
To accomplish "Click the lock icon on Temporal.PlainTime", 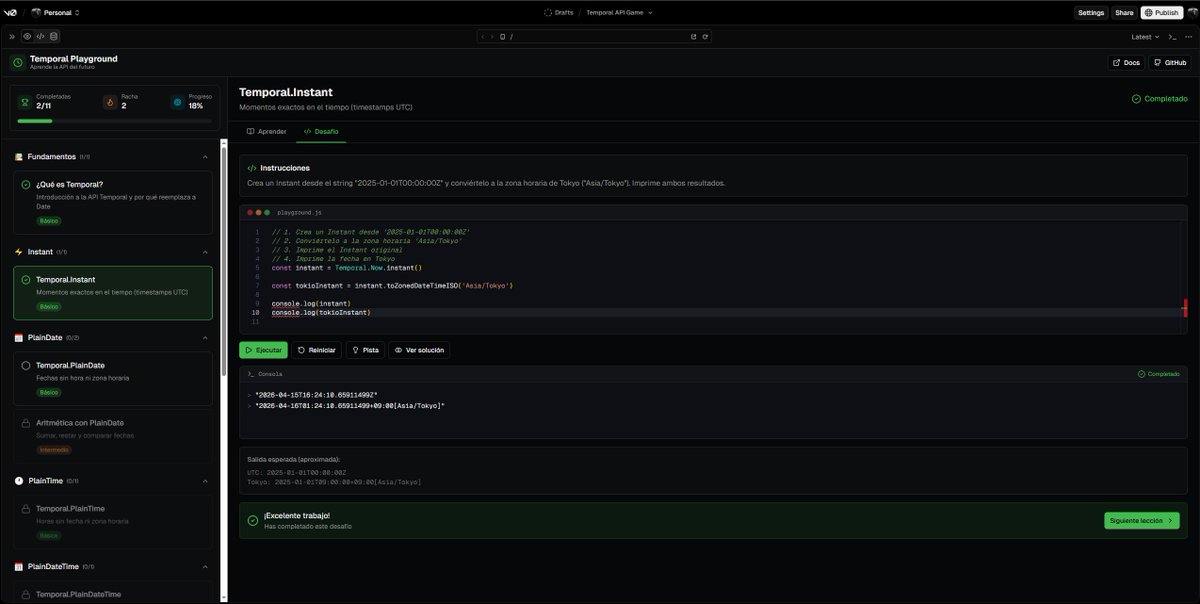I will [26, 508].
